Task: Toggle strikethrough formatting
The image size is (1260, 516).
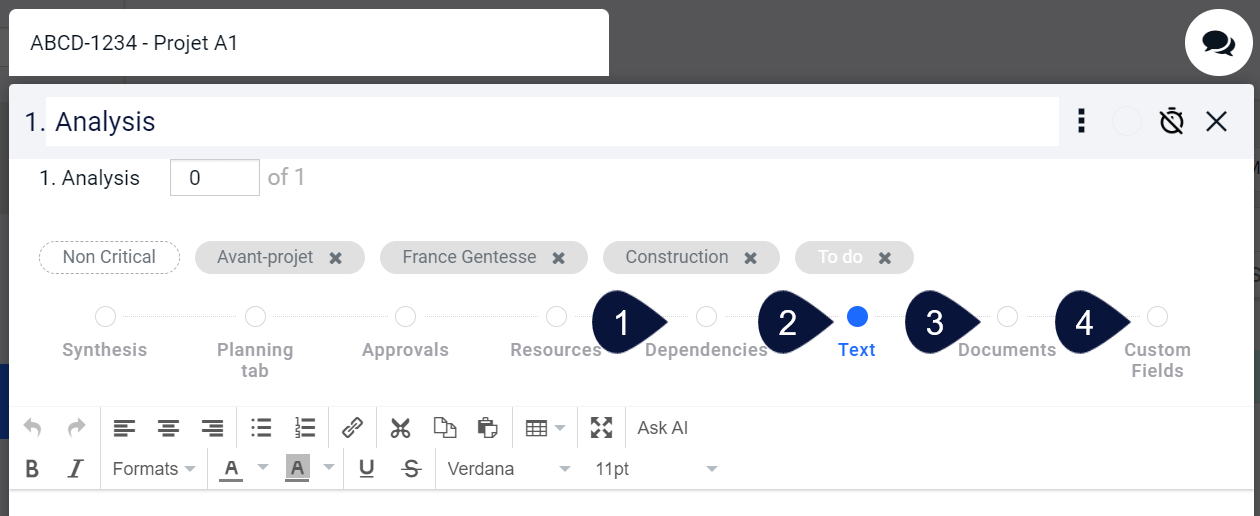Action: (x=411, y=469)
